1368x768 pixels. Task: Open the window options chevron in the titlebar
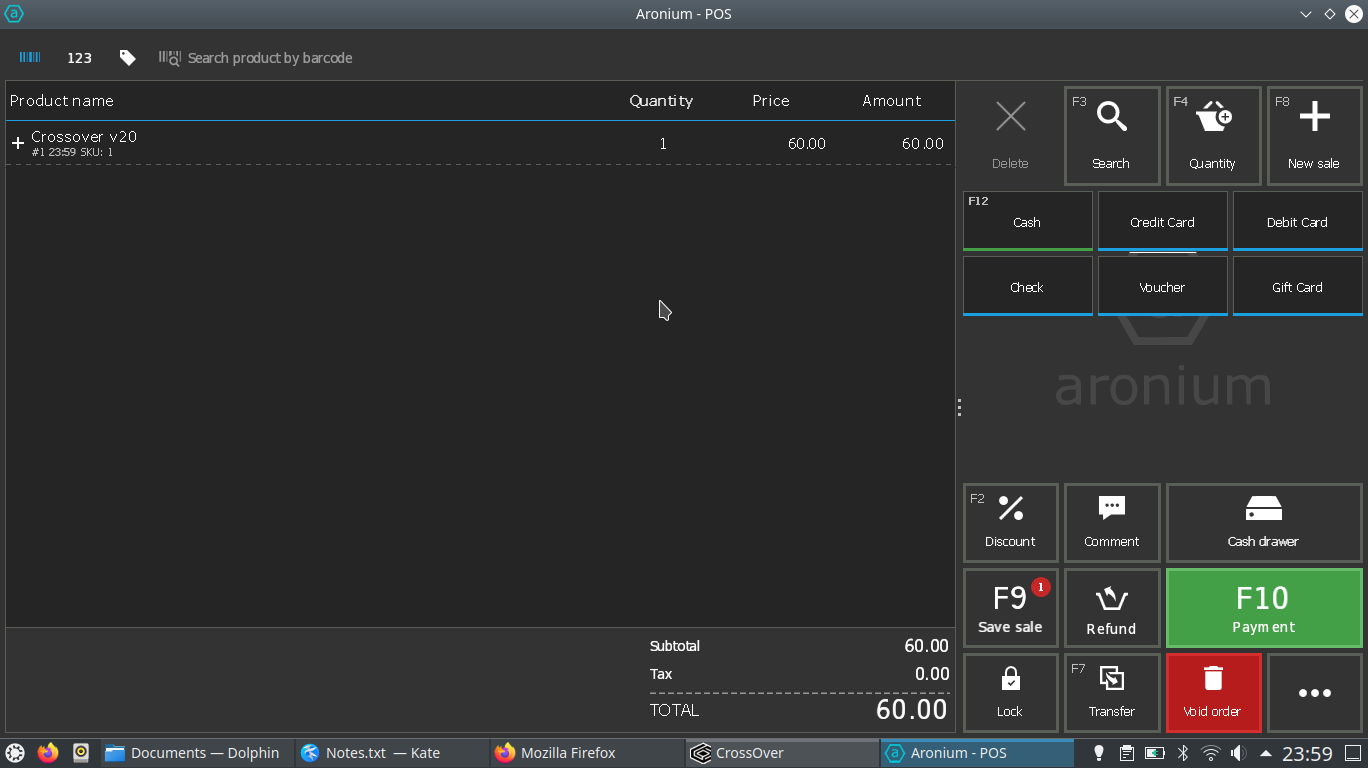pyautogui.click(x=1306, y=14)
